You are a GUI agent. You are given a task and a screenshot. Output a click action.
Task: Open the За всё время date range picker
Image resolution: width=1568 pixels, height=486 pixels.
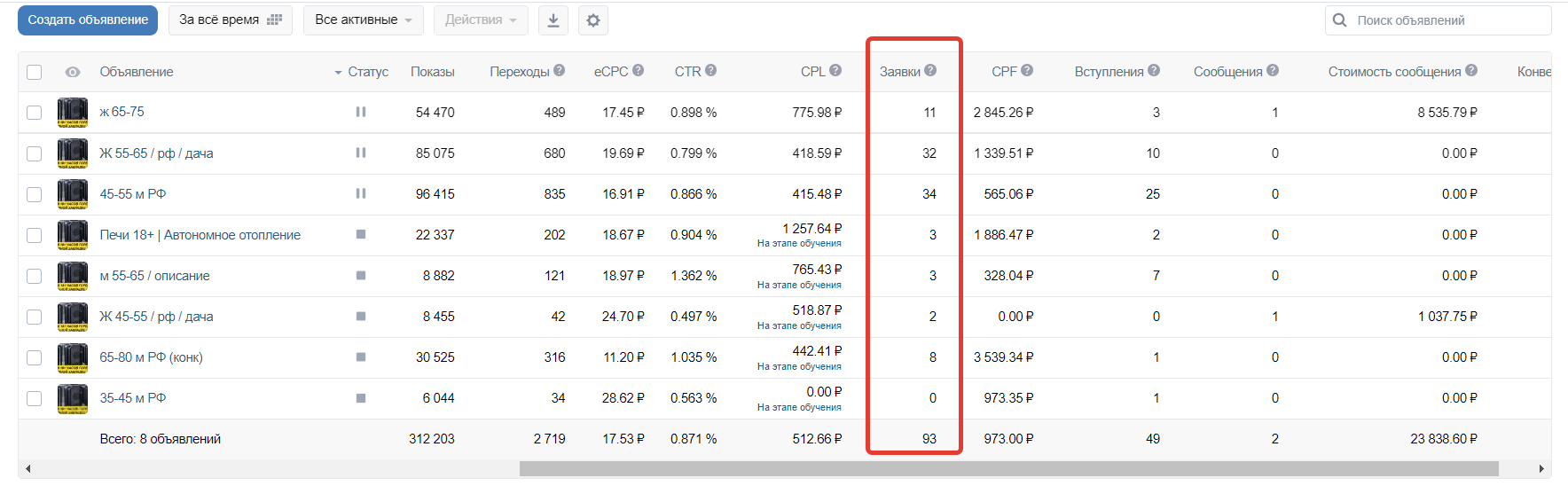(230, 20)
